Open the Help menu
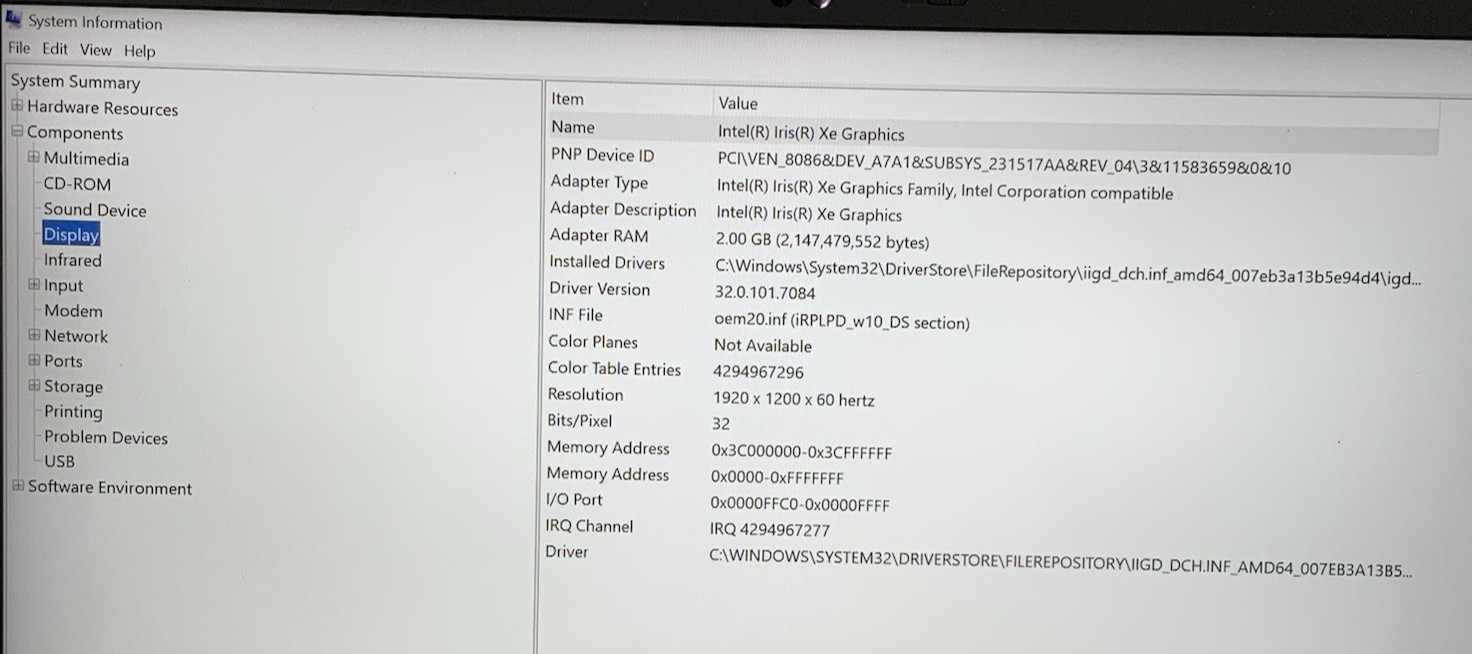The image size is (1472, 654). (x=140, y=51)
